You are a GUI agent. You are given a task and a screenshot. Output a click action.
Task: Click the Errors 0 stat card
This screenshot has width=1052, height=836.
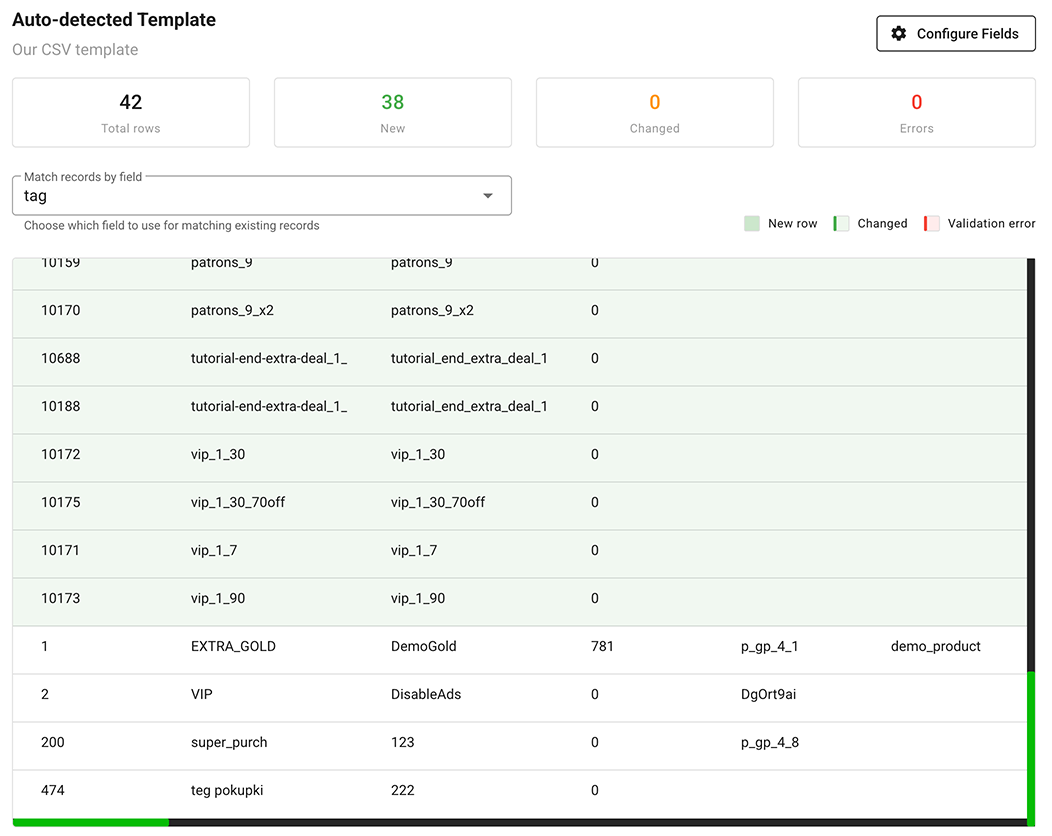click(916, 113)
